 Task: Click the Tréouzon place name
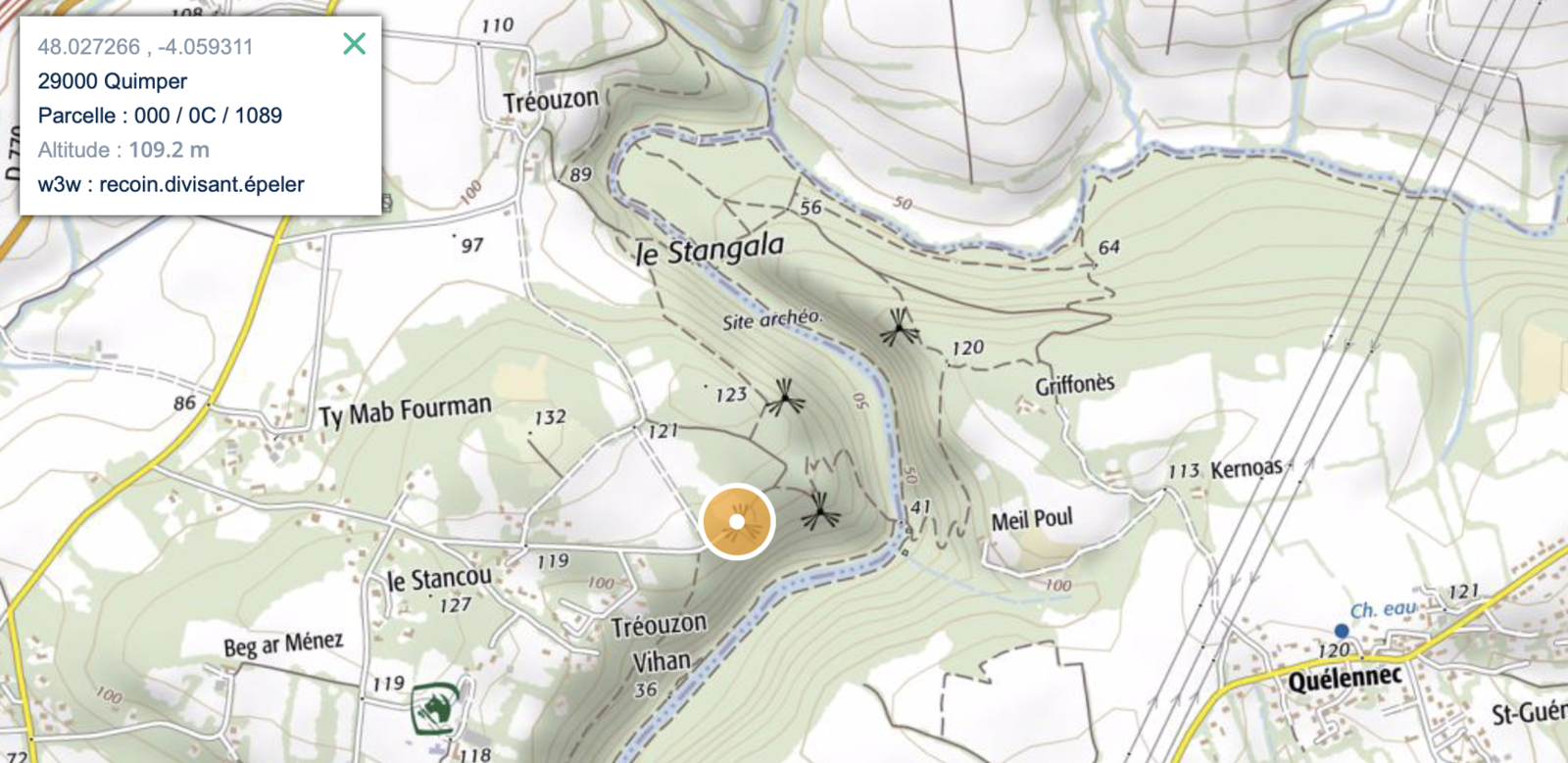click(x=551, y=101)
